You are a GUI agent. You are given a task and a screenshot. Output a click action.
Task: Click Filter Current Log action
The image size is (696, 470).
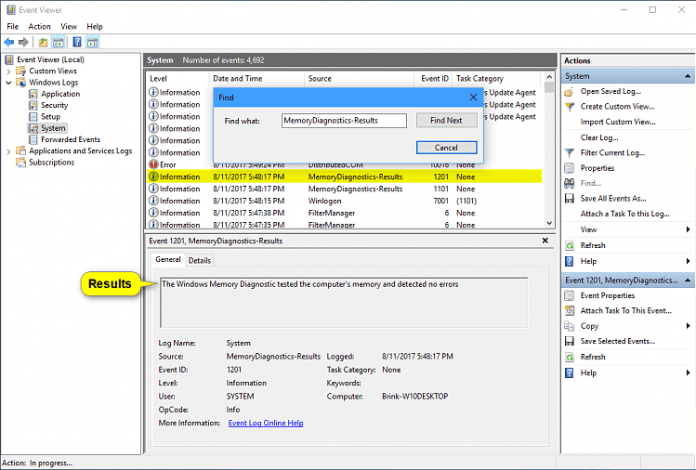point(613,153)
